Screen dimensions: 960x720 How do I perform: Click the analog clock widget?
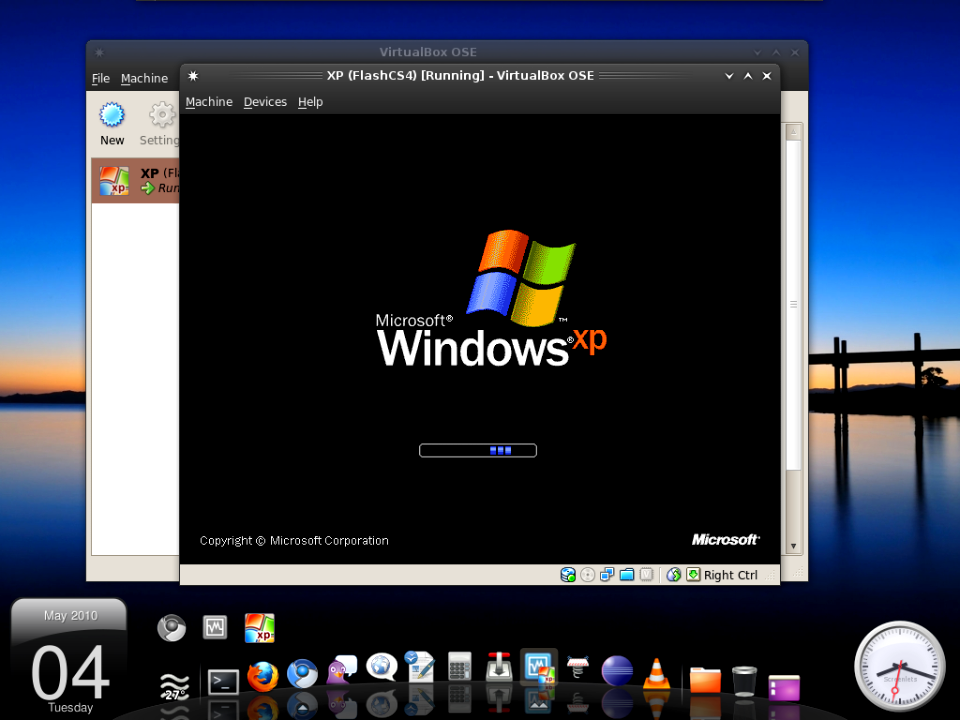pyautogui.click(x=899, y=667)
